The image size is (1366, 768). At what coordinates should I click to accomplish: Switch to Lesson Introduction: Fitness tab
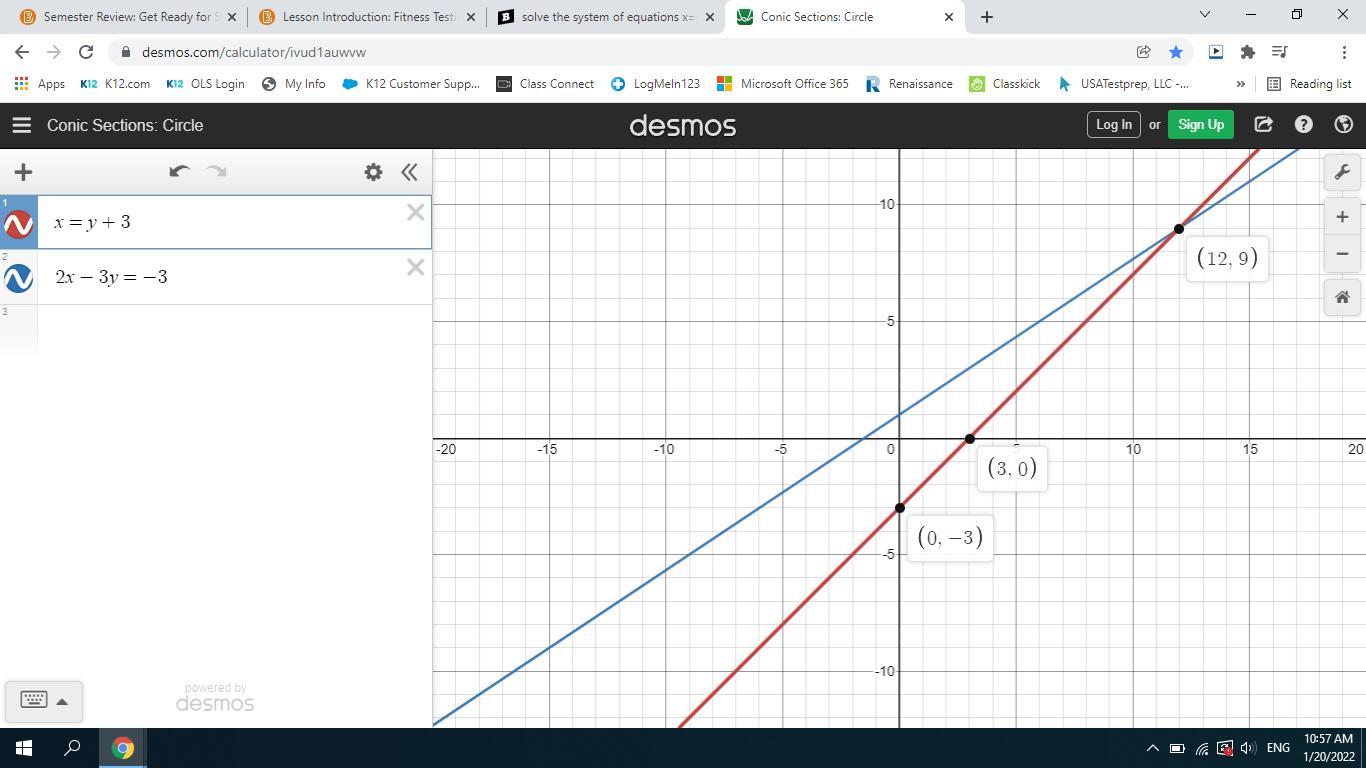(x=367, y=17)
